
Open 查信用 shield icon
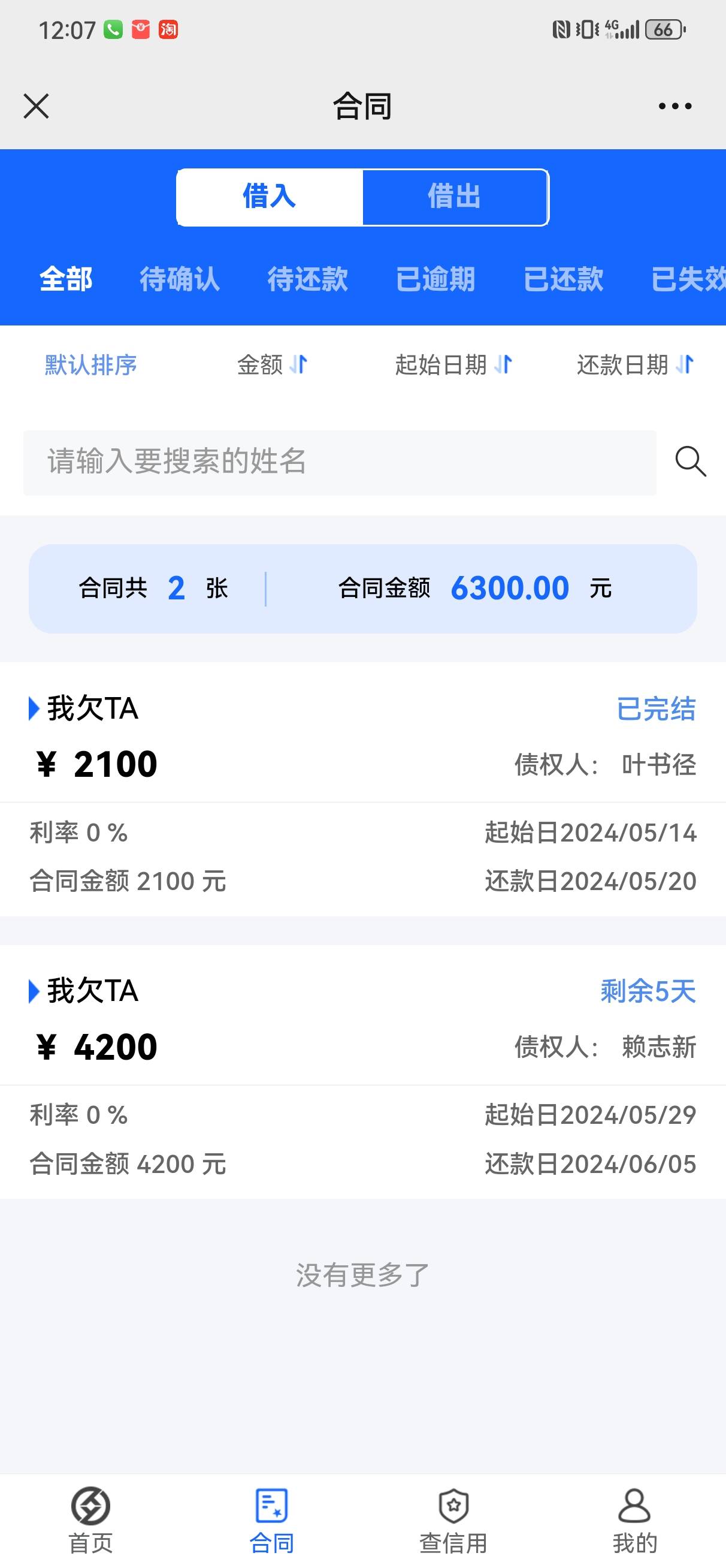click(x=453, y=1505)
